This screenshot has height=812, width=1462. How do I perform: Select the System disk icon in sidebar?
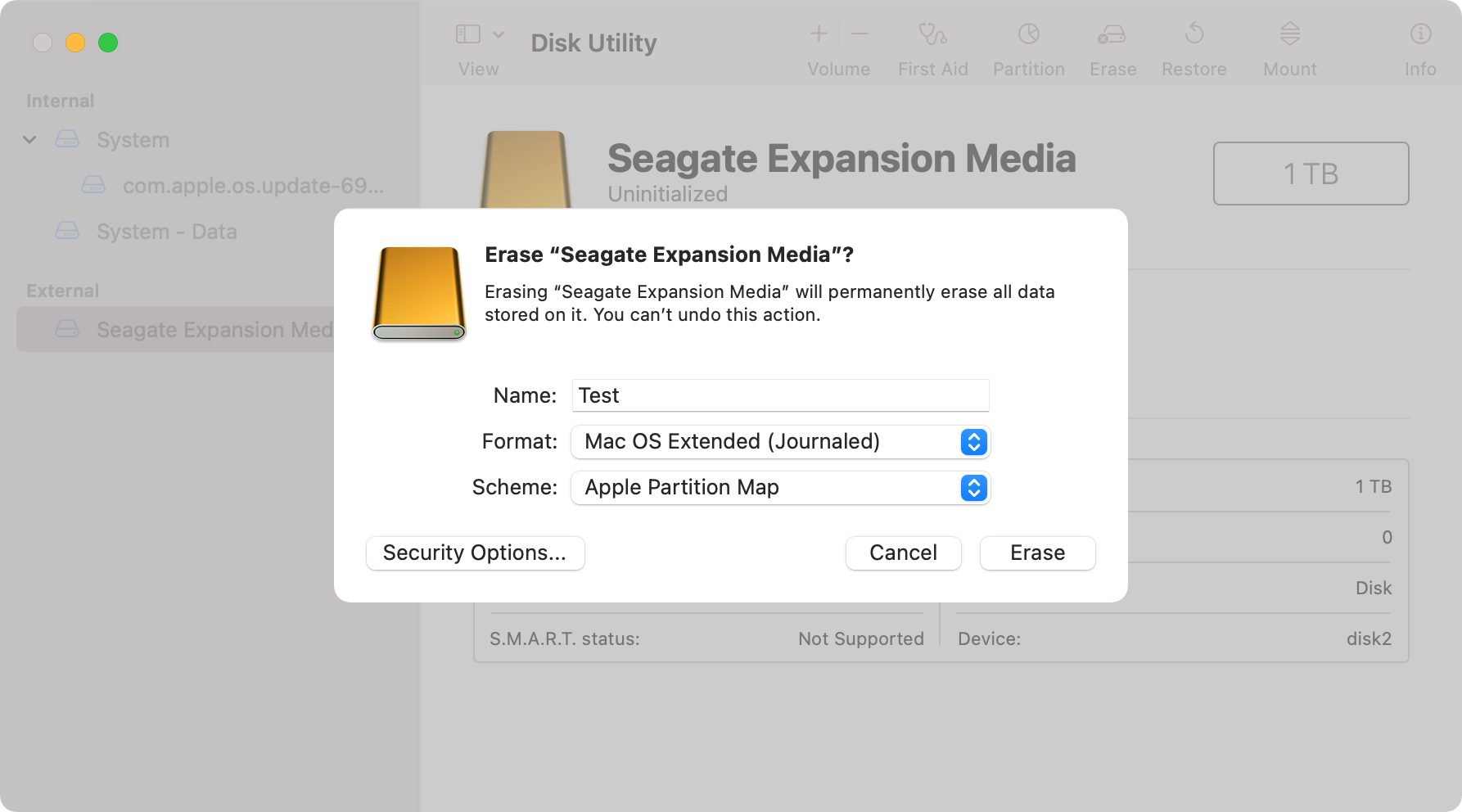(x=67, y=139)
